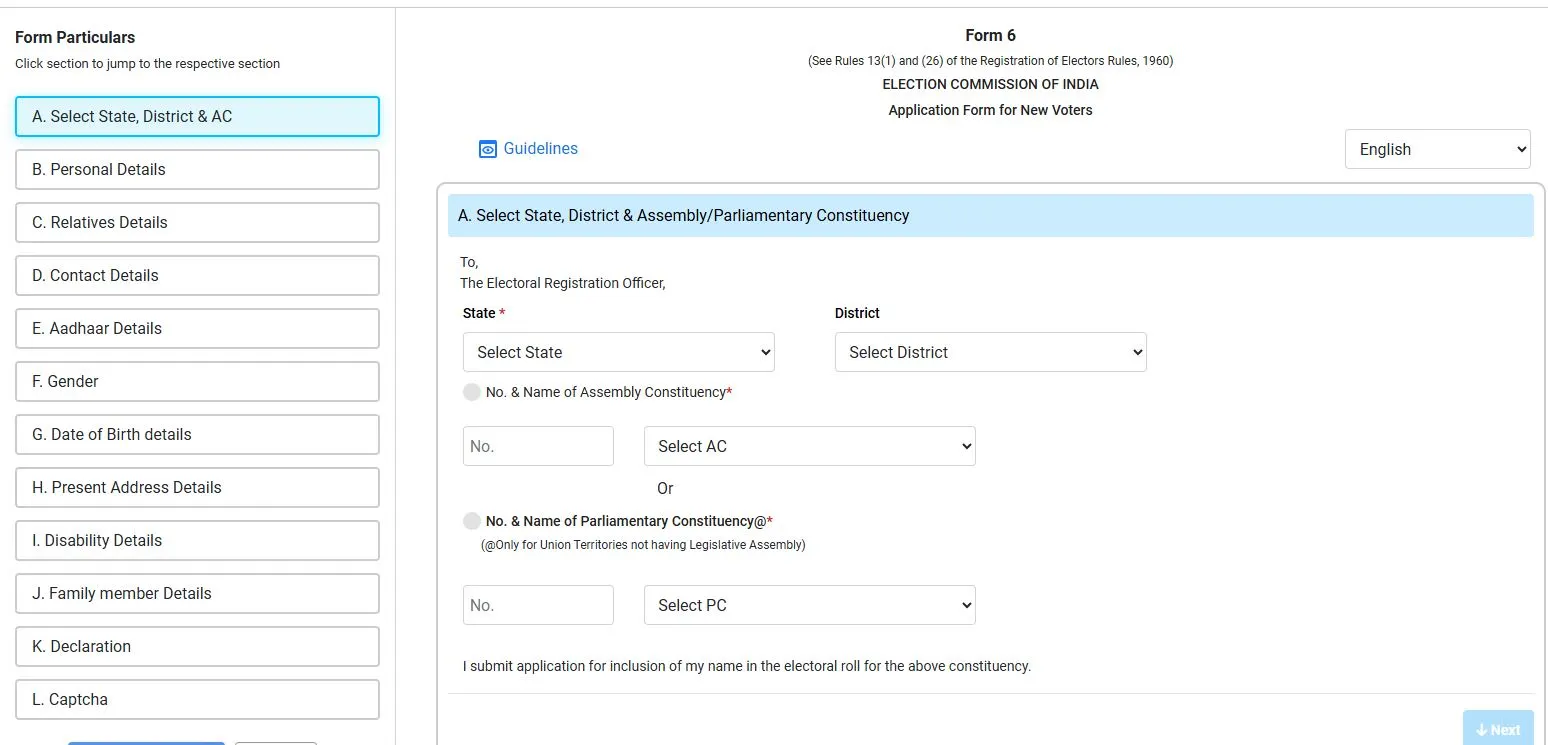The width and height of the screenshot is (1548, 745).
Task: Go to F. Gender section
Action: click(x=197, y=381)
